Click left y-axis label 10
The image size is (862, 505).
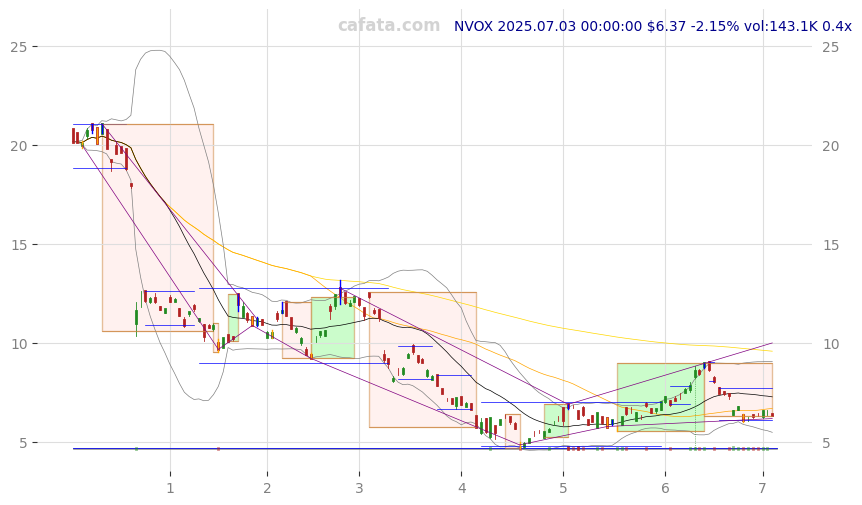click(19, 344)
